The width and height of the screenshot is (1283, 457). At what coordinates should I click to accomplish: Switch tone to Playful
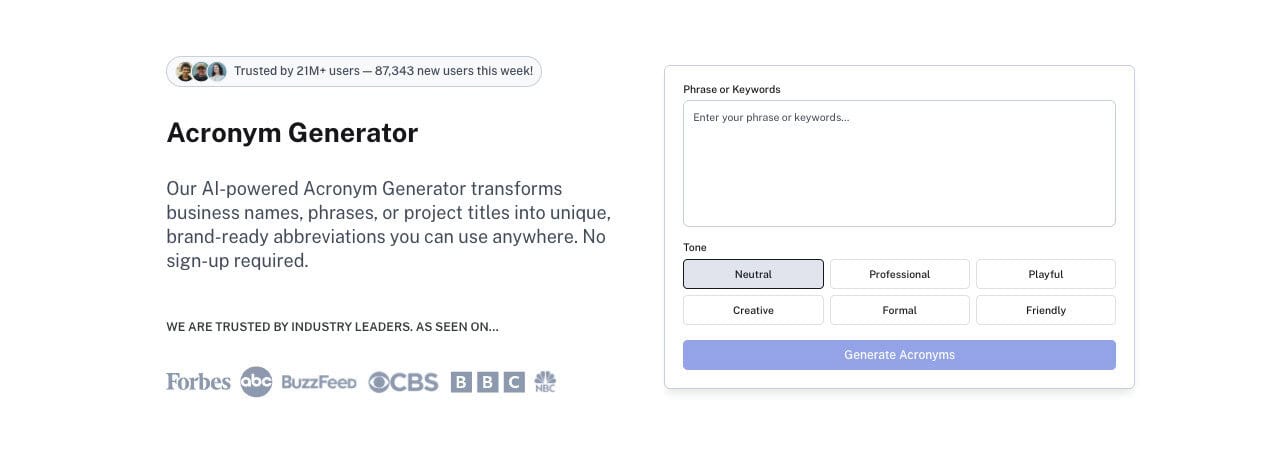point(1045,274)
